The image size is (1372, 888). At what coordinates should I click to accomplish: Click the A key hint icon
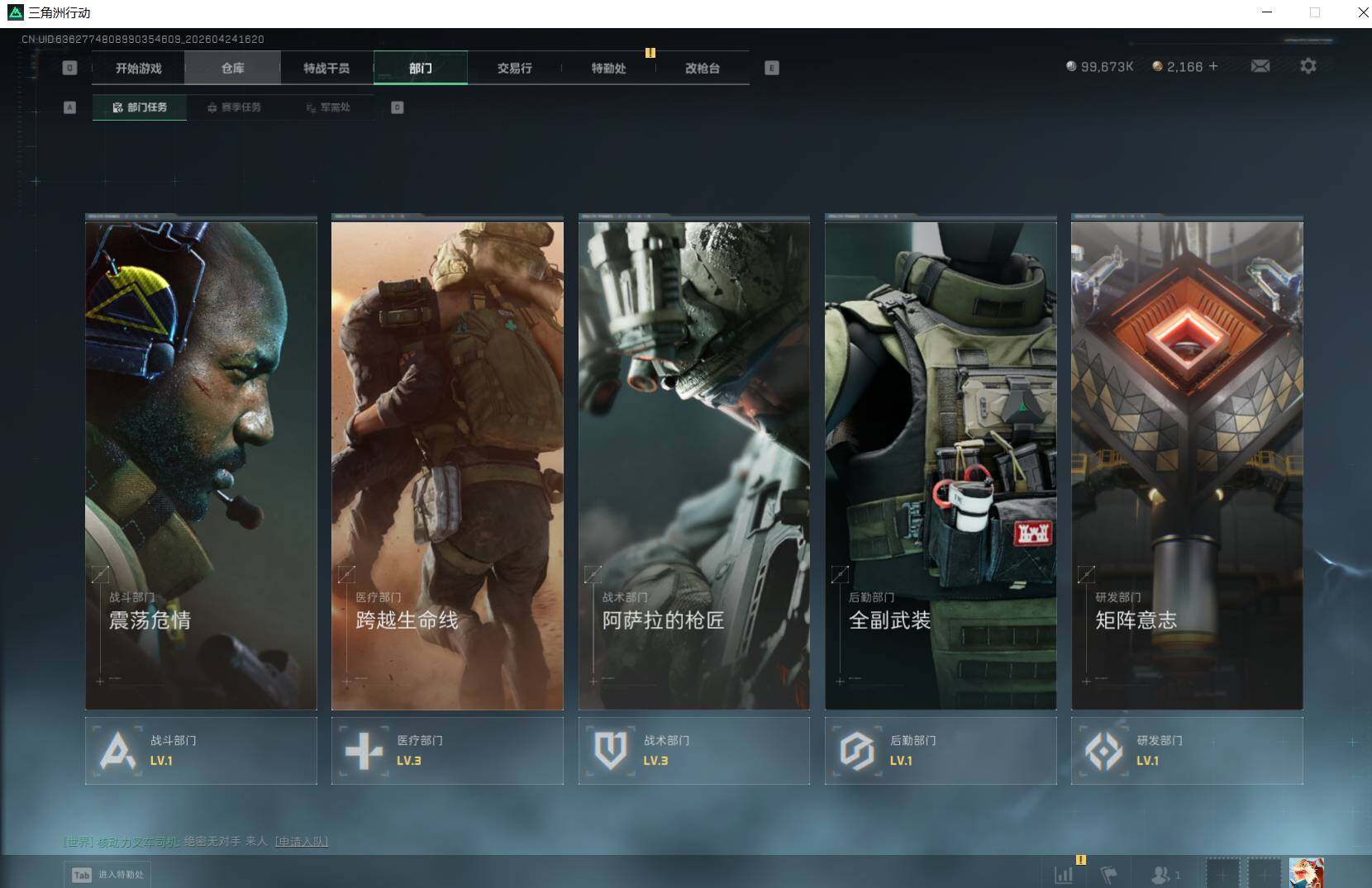click(x=69, y=107)
